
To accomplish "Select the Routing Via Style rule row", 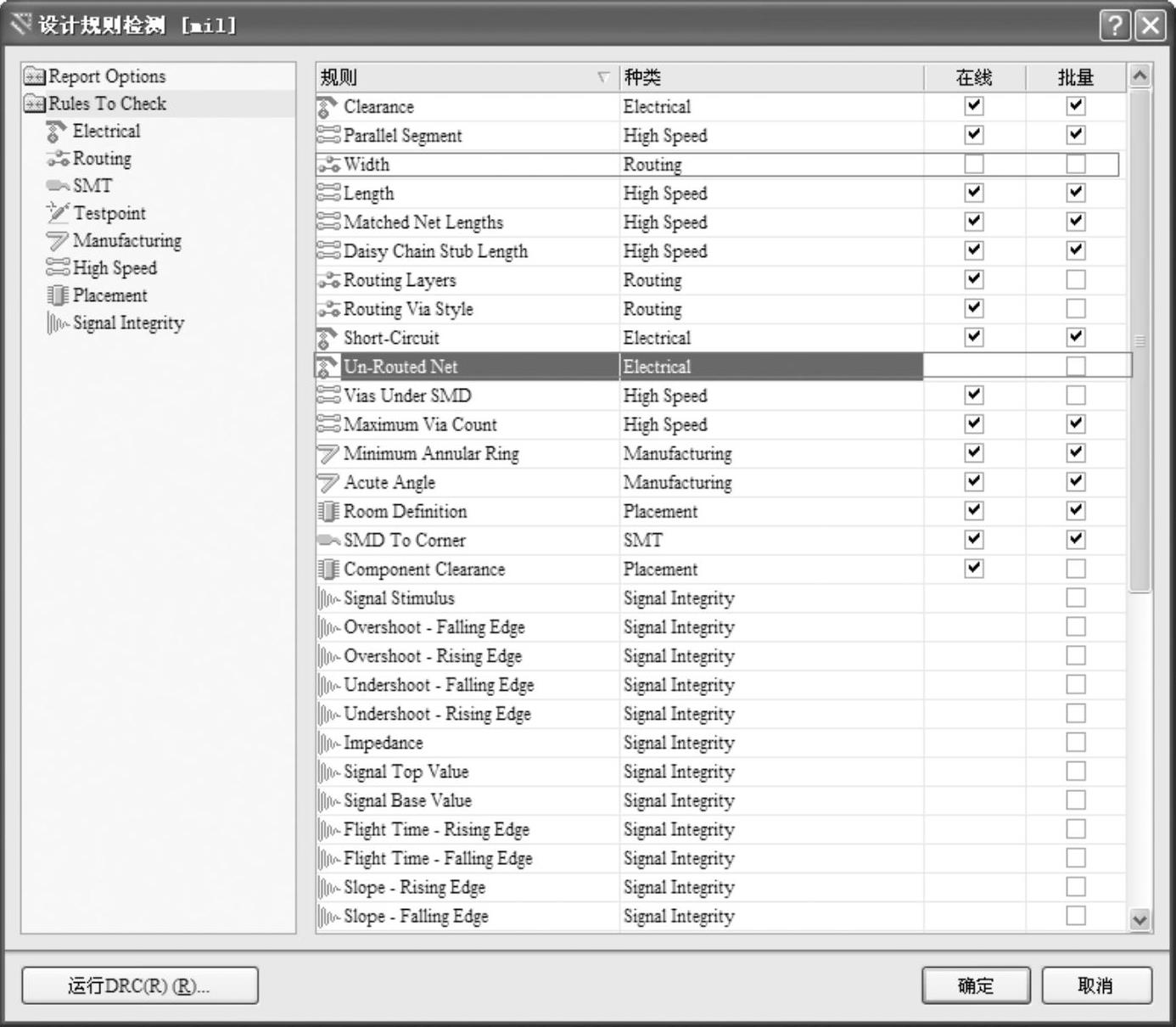I will 721,309.
